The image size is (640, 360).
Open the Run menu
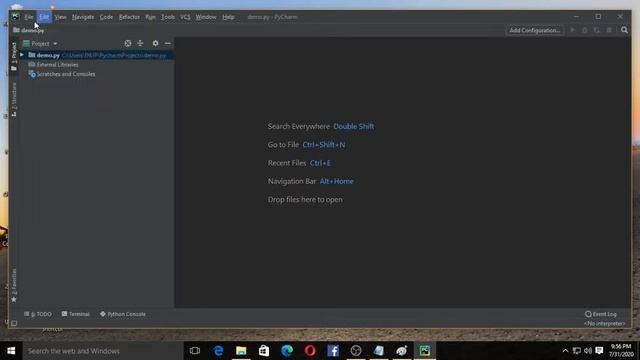[150, 17]
